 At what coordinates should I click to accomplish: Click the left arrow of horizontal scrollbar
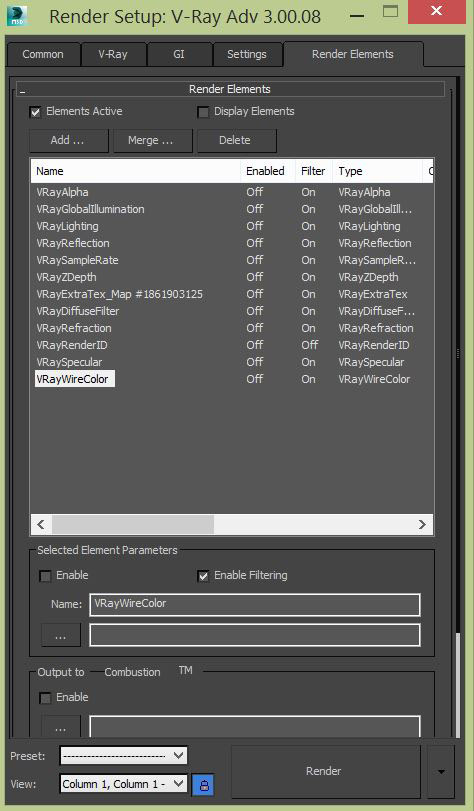(x=41, y=524)
